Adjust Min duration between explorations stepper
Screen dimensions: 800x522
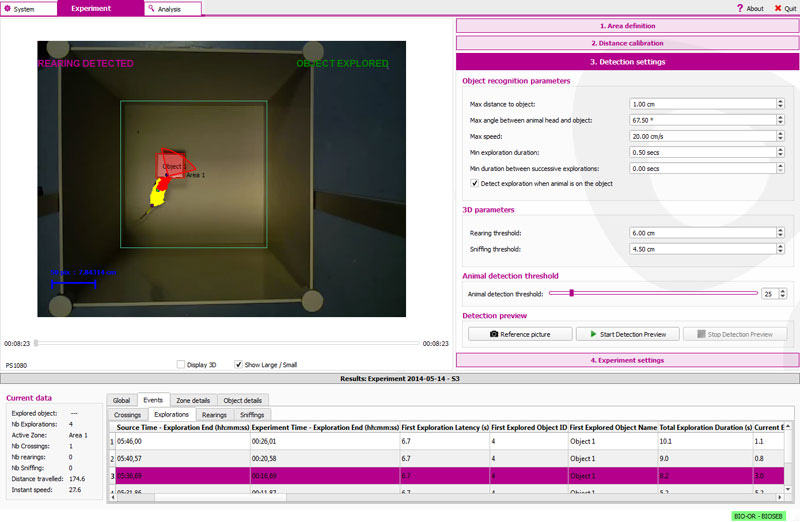pyautogui.click(x=780, y=168)
